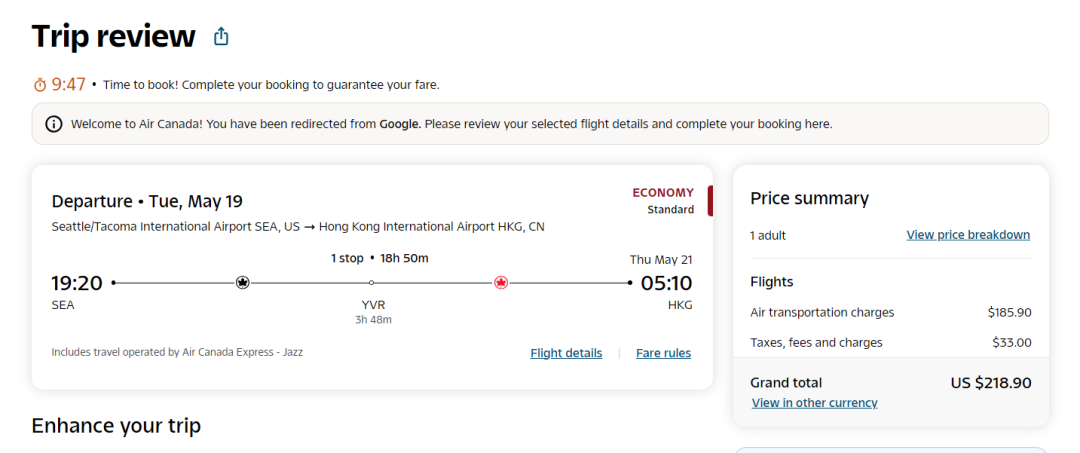Screen dimensions: 1080x453
Task: Click the Air transportation charges row
Action: (x=890, y=312)
